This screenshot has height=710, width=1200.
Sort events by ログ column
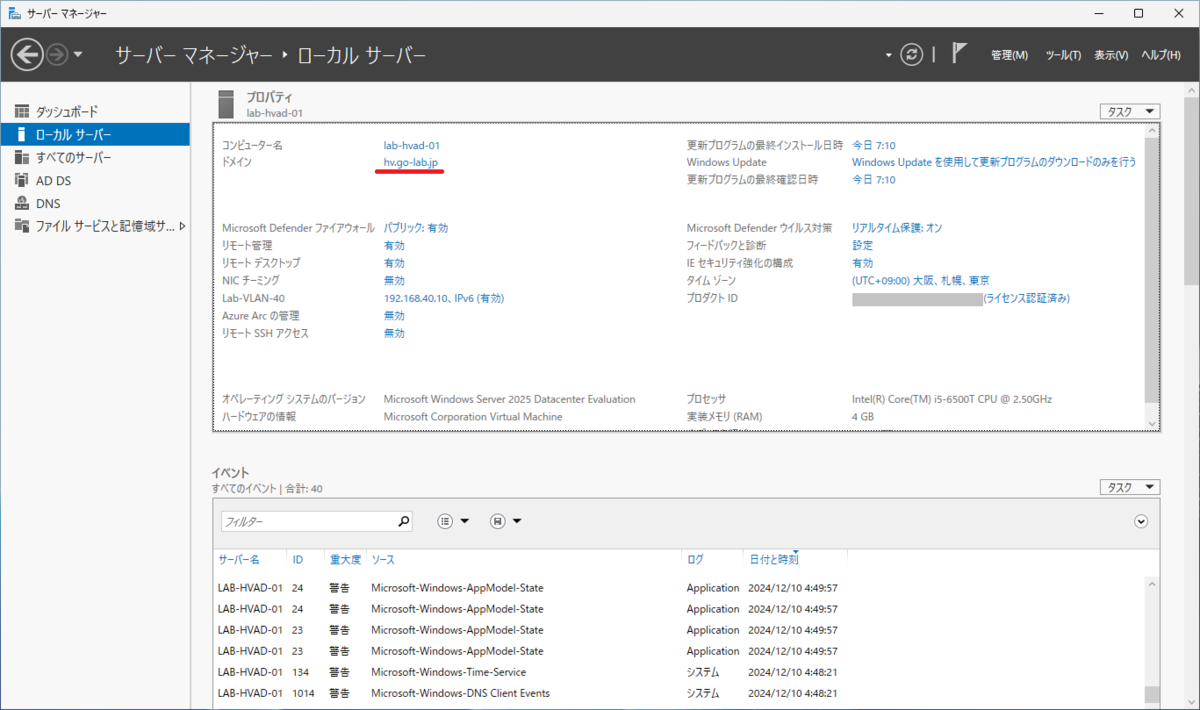pyautogui.click(x=695, y=559)
